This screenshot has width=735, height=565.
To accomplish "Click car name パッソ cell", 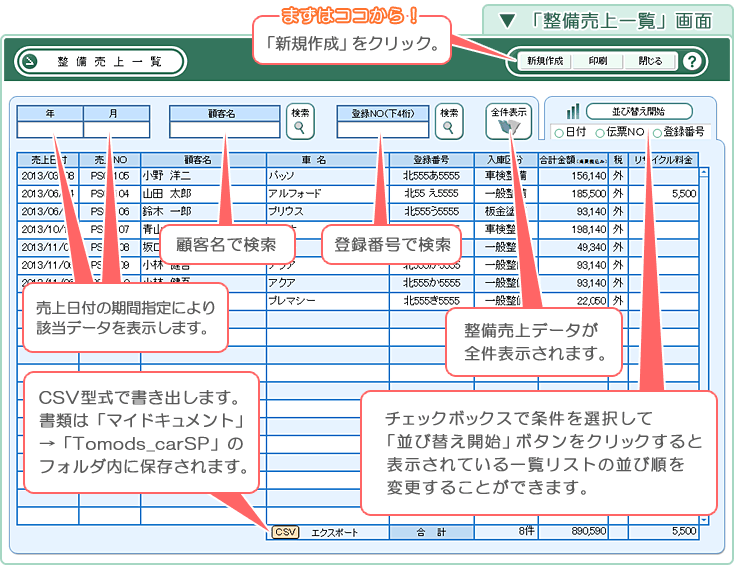I will (x=328, y=176).
